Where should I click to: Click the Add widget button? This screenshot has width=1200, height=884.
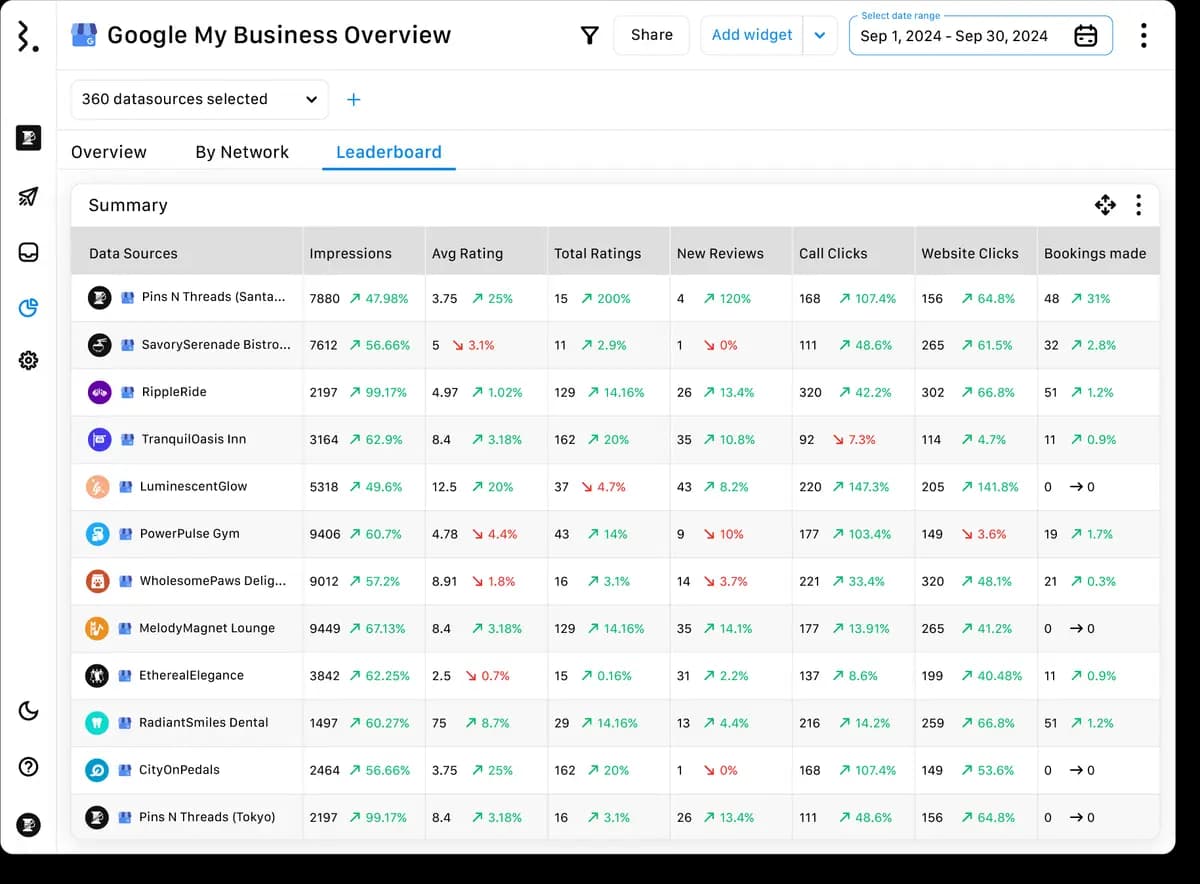(x=751, y=35)
